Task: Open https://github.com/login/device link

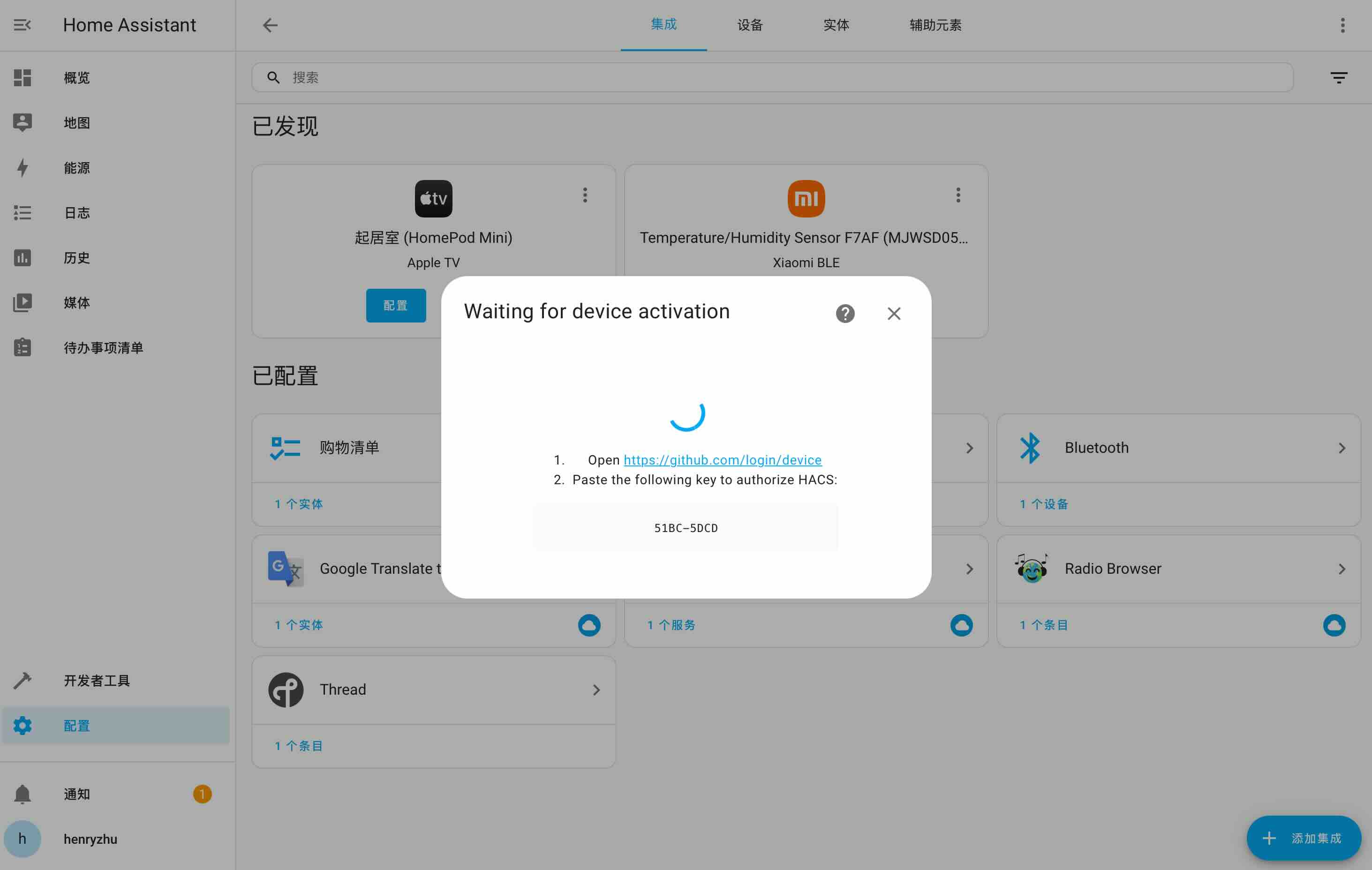Action: 722,460
